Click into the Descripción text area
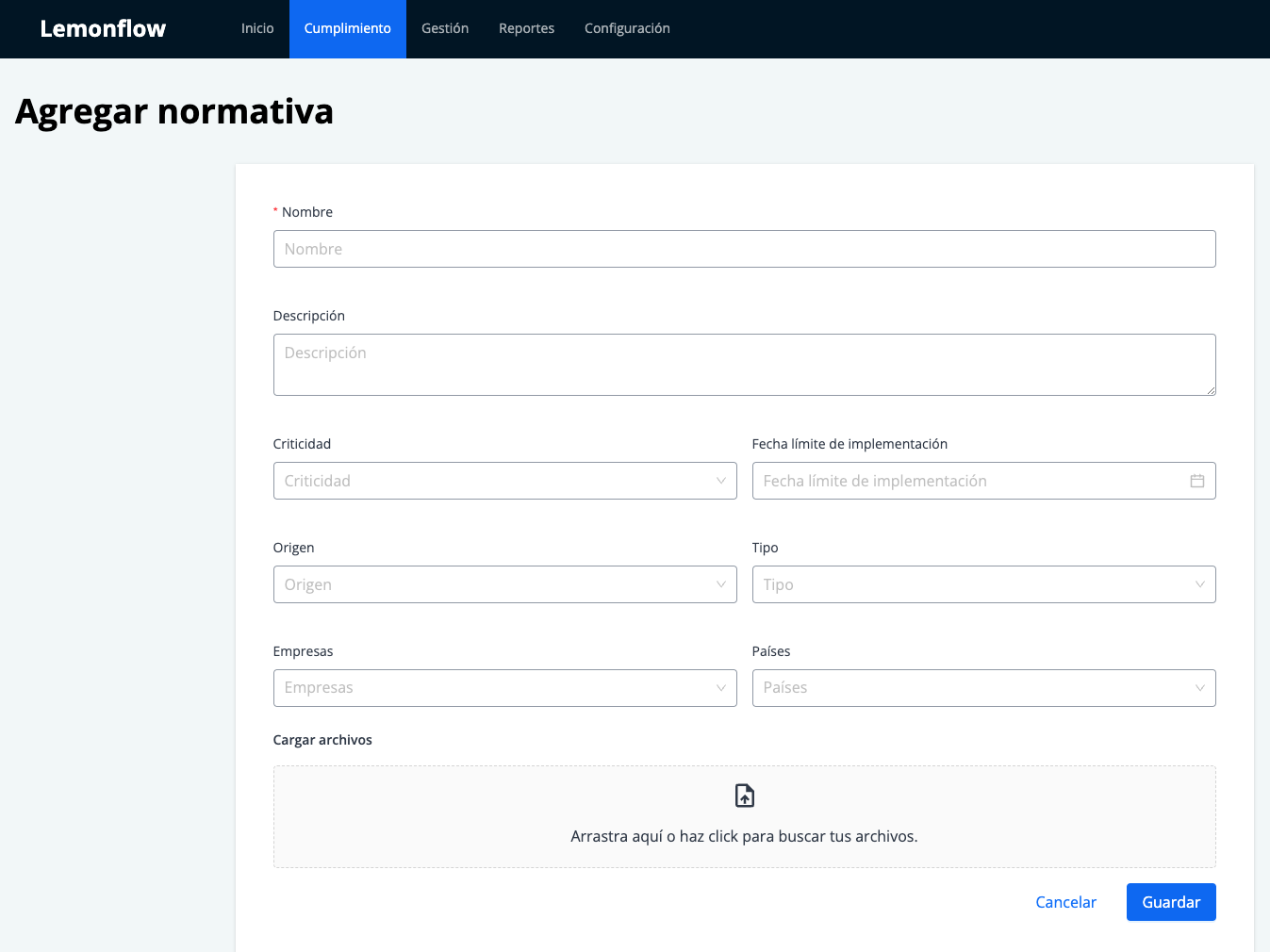The height and width of the screenshot is (952, 1270). pos(745,365)
